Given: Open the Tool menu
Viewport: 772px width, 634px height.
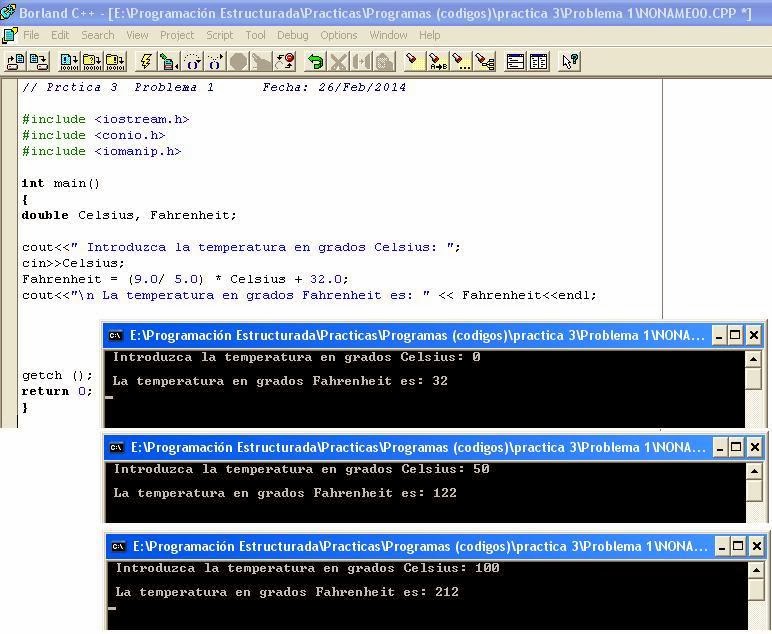Looking at the screenshot, I should (256, 35).
